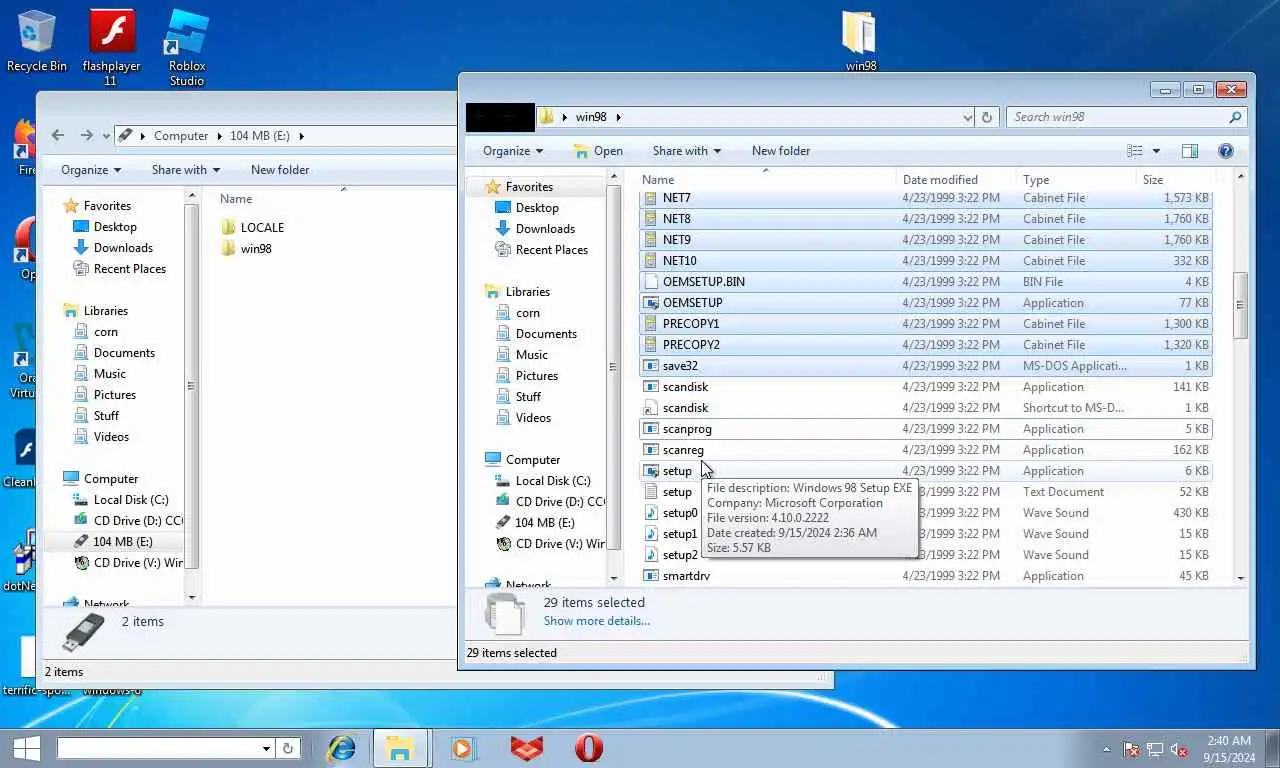
Task: Select the scanreg application row
Action: [x=926, y=450]
